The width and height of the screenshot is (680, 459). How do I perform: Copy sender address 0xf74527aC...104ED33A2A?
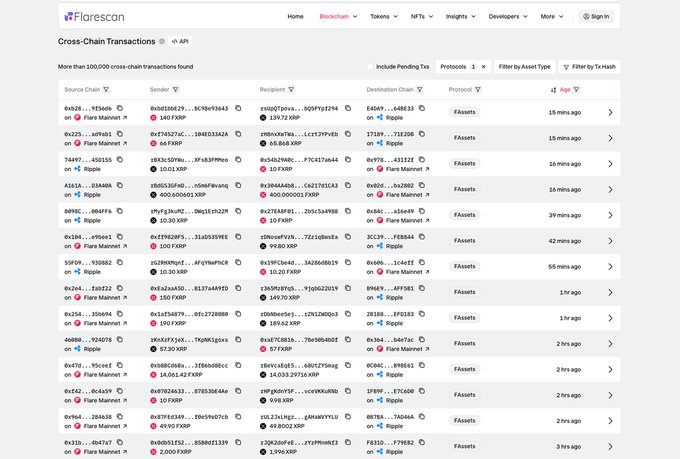pyautogui.click(x=238, y=134)
